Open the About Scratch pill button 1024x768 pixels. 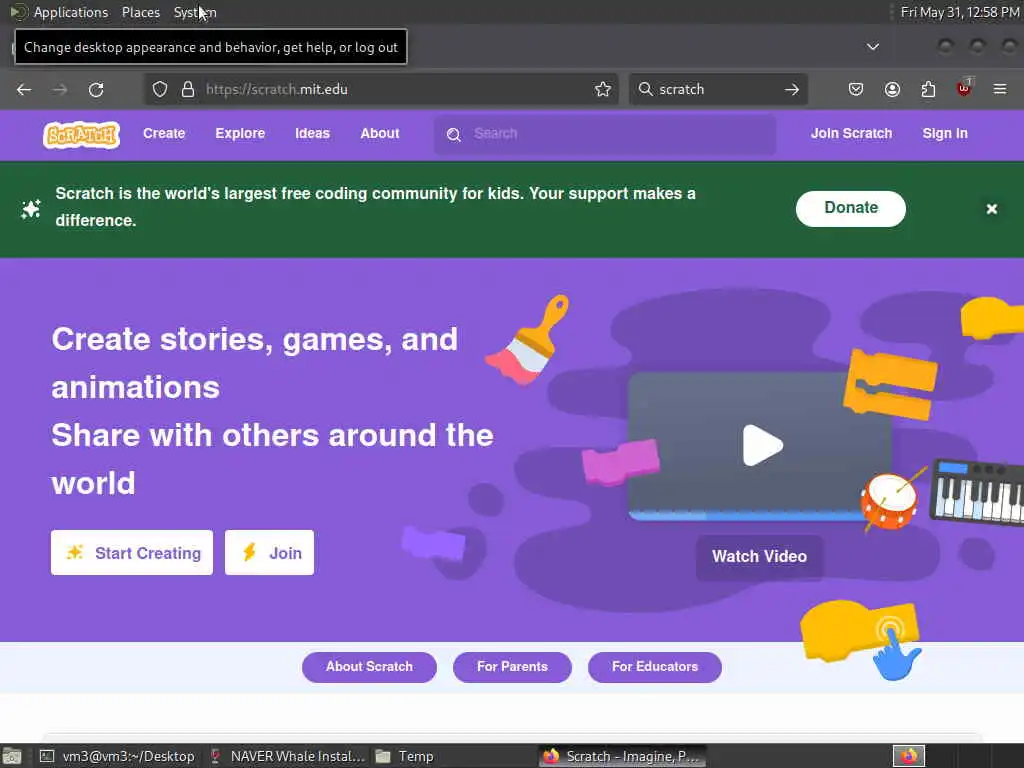pos(369,667)
